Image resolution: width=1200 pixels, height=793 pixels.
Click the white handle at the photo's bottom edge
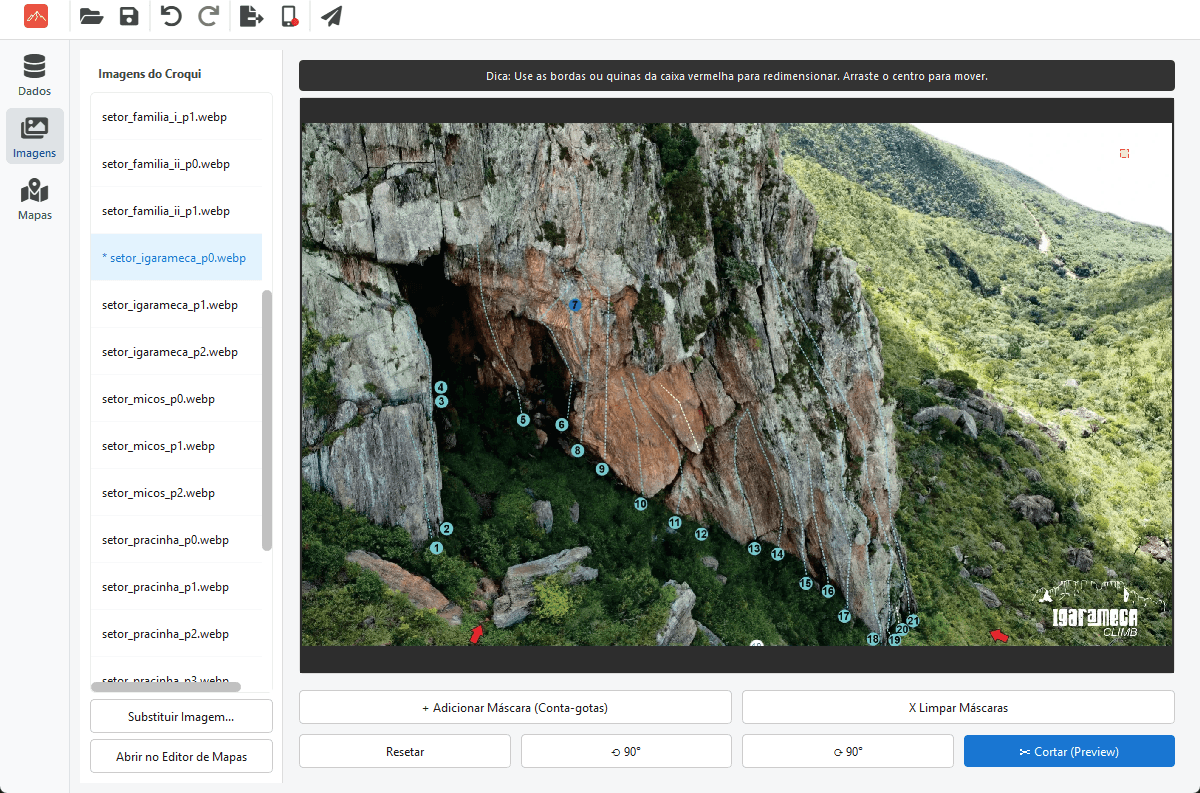(x=757, y=645)
